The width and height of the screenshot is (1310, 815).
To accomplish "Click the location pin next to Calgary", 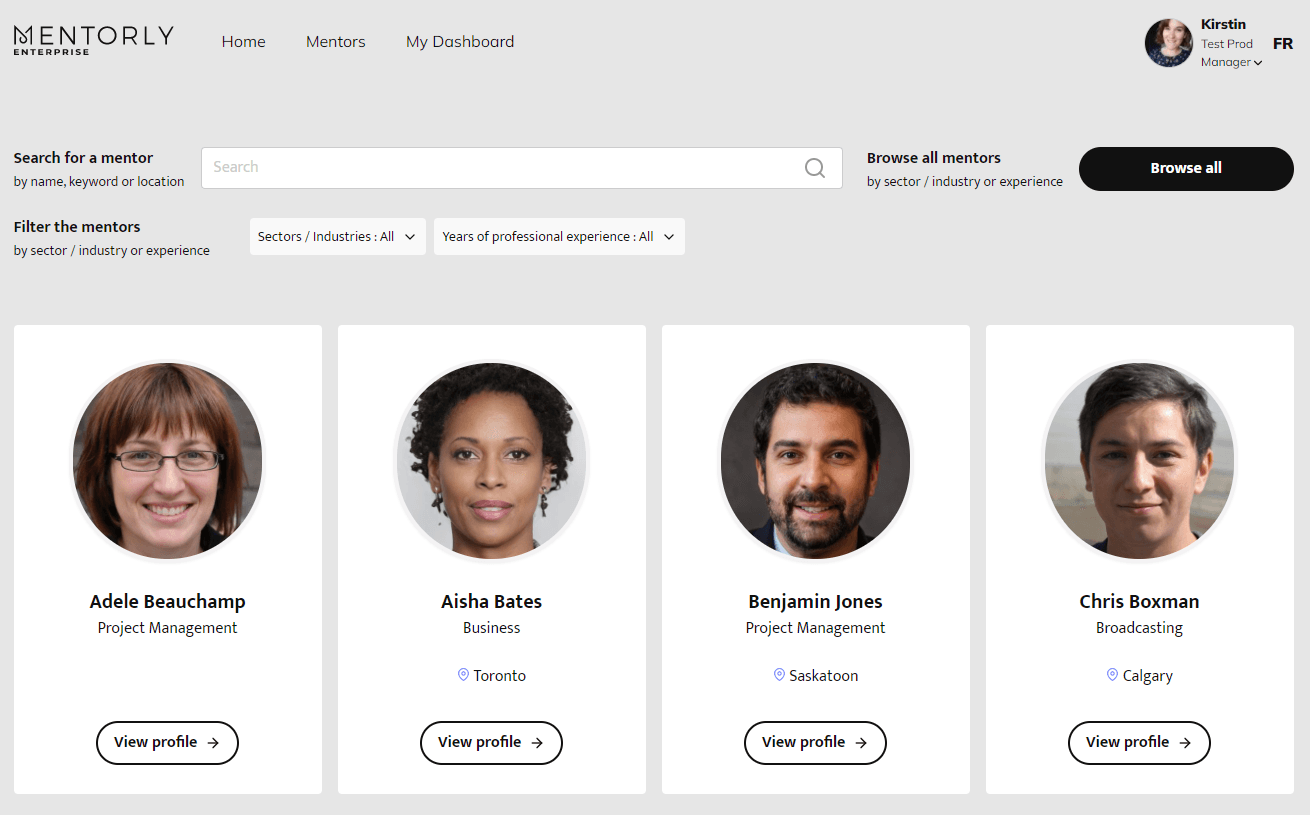I will pyautogui.click(x=1112, y=675).
